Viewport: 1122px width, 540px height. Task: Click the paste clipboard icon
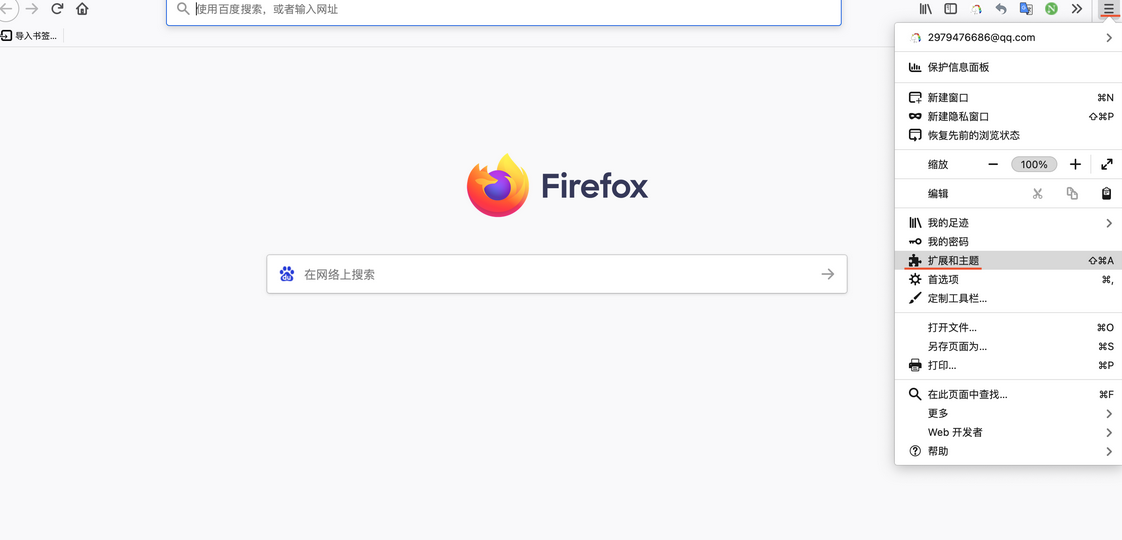click(1106, 193)
